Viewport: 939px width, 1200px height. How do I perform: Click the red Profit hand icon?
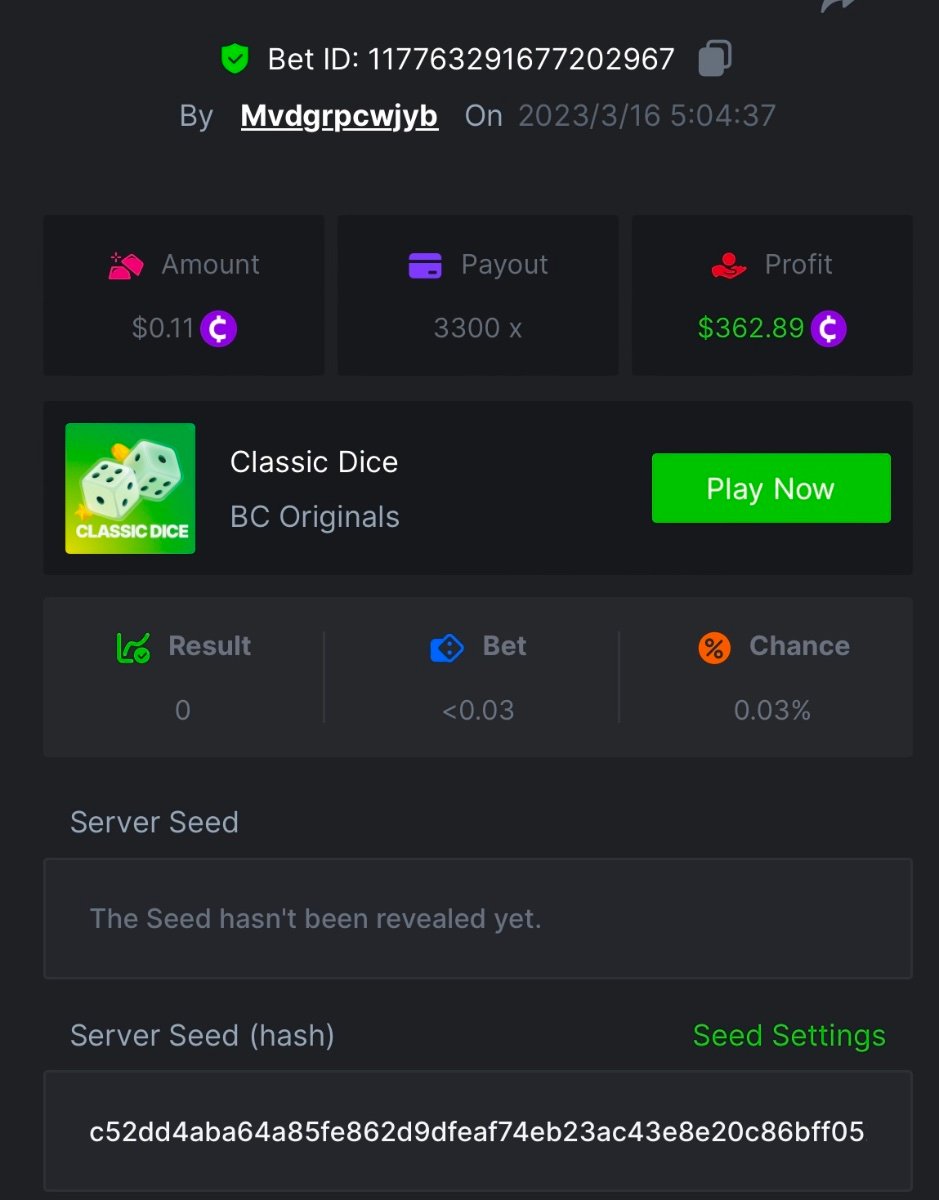(729, 265)
